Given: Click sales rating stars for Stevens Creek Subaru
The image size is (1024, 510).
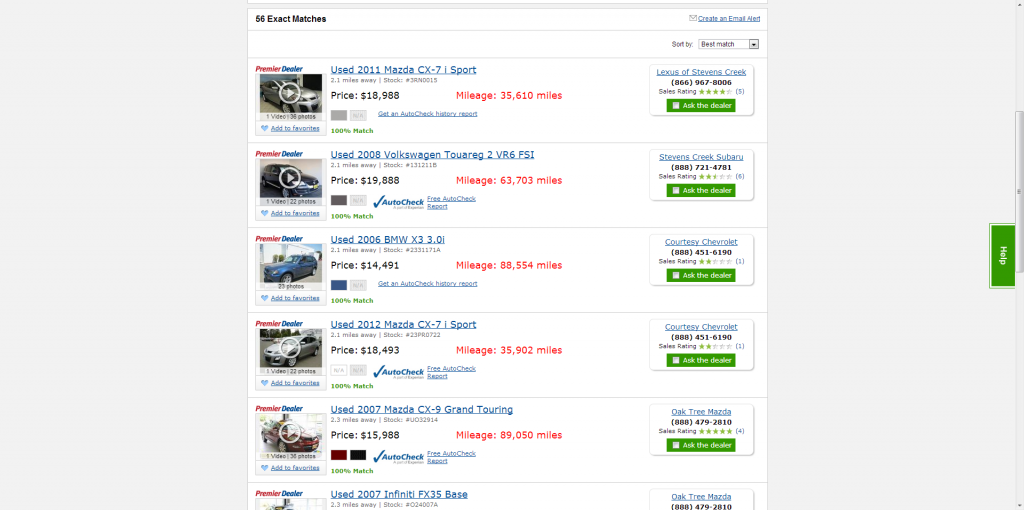Looking at the screenshot, I should click(x=715, y=177).
